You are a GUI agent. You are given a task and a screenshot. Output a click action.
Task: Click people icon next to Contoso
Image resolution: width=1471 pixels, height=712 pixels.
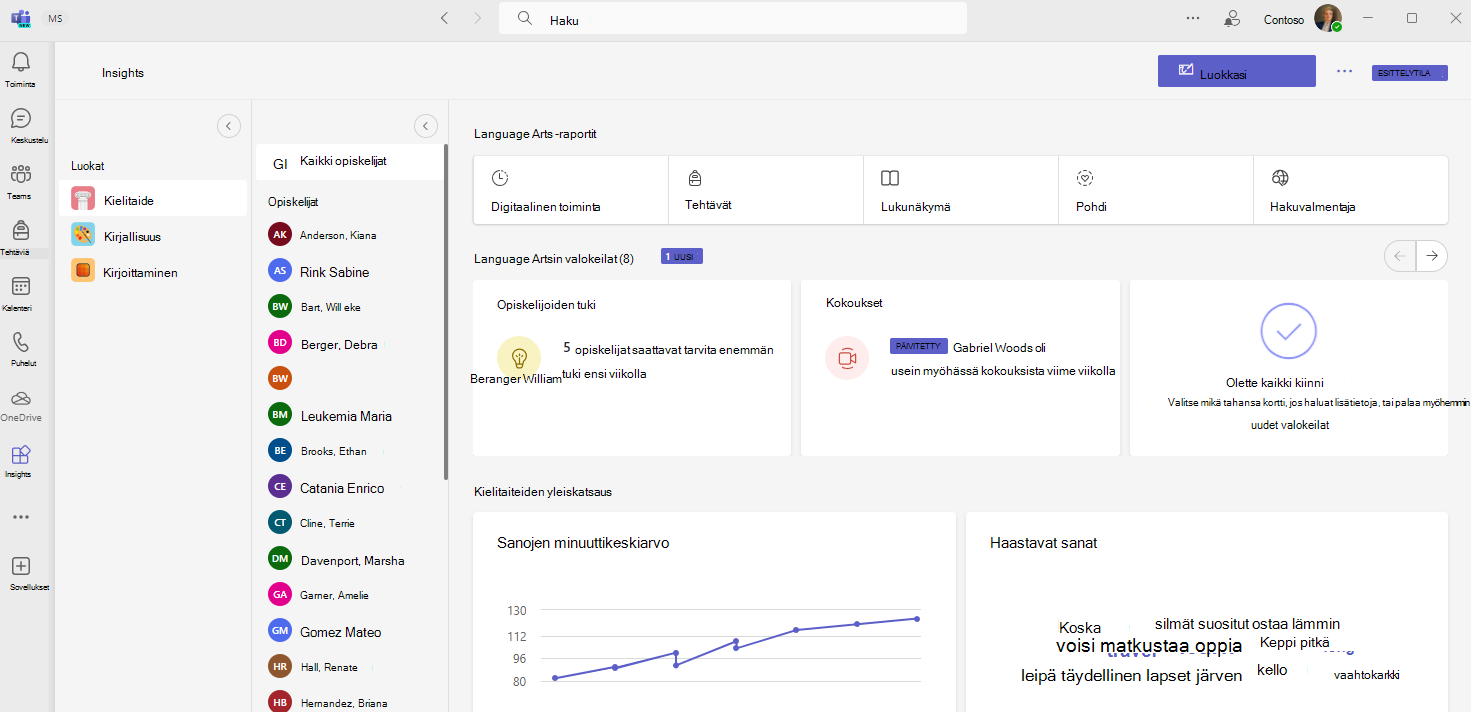[x=1232, y=18]
